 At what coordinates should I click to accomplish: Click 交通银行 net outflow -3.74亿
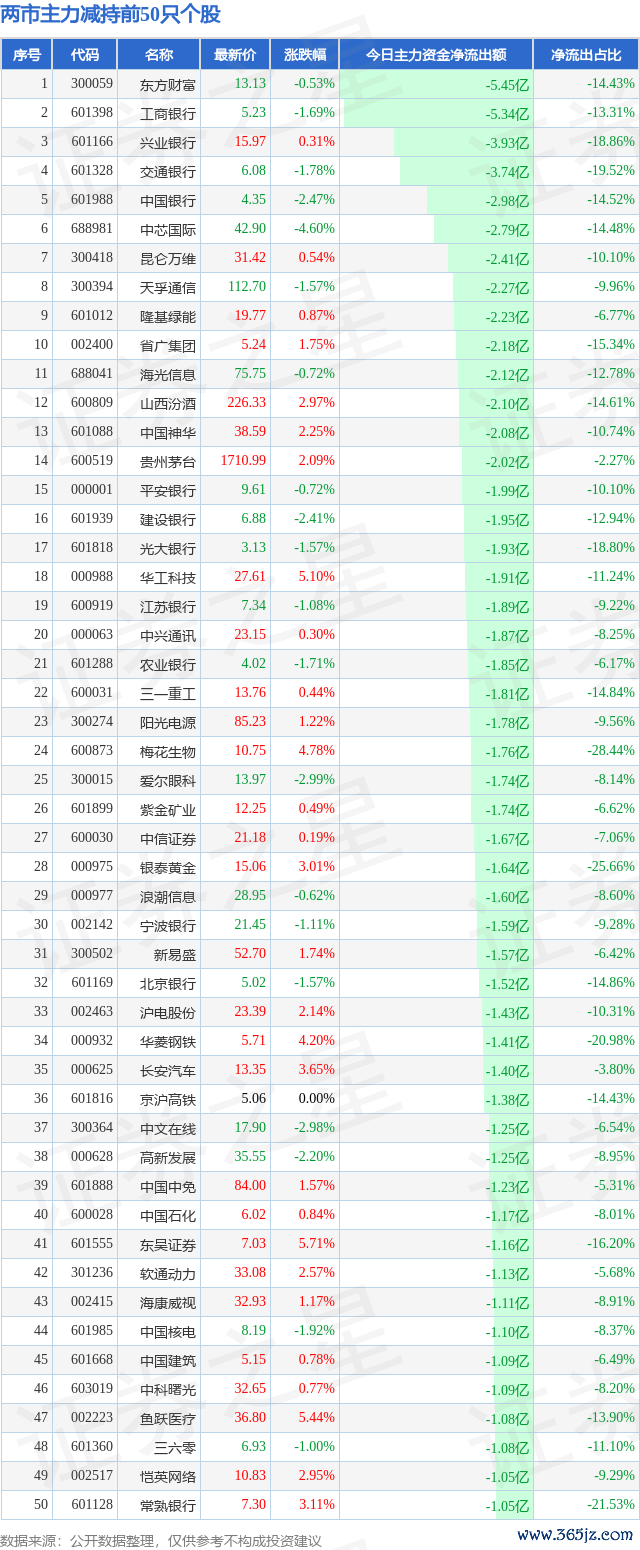tap(507, 172)
